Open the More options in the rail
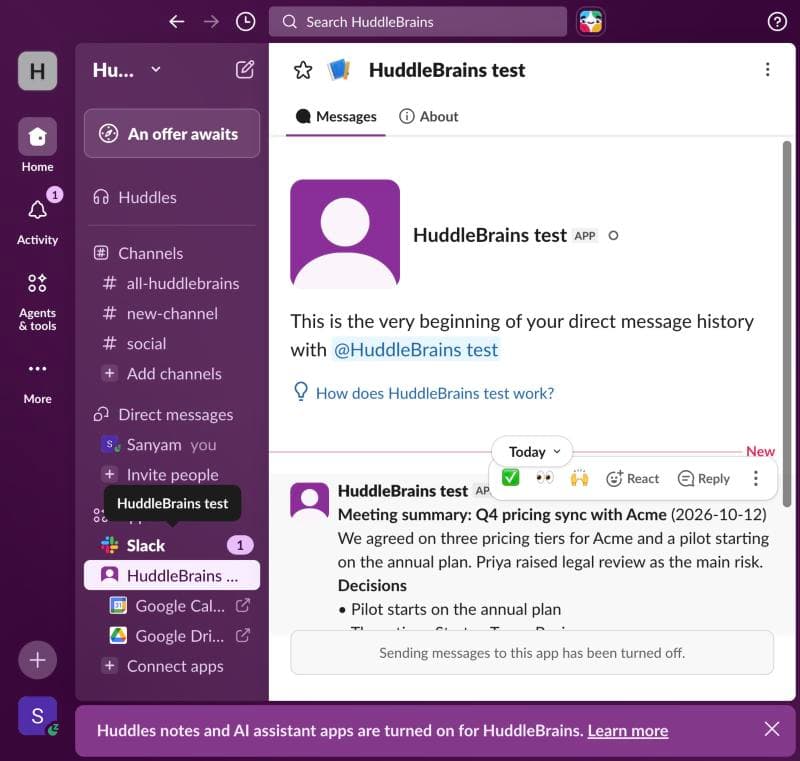The width and height of the screenshot is (800, 761). 37,382
